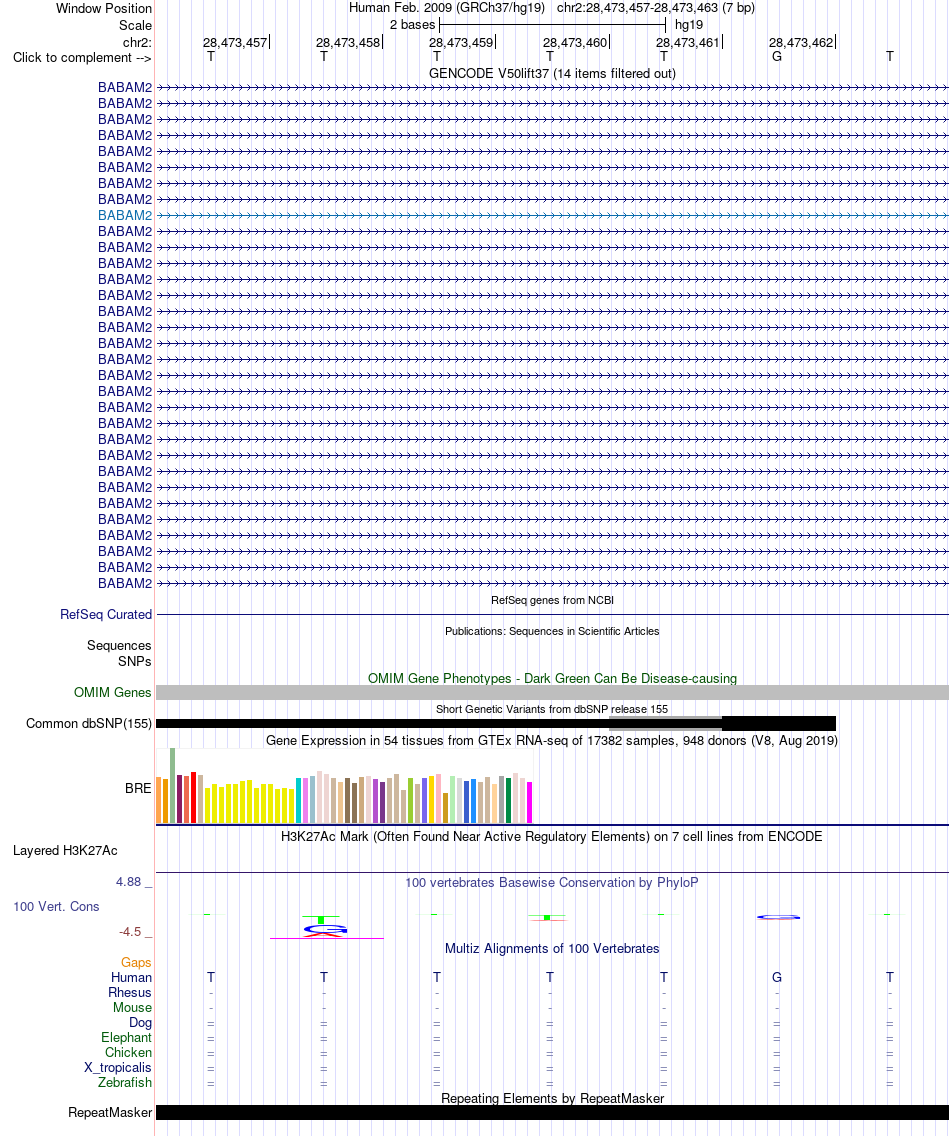Click the RefSeq Curated track label
The image size is (950, 1136).
point(106,614)
